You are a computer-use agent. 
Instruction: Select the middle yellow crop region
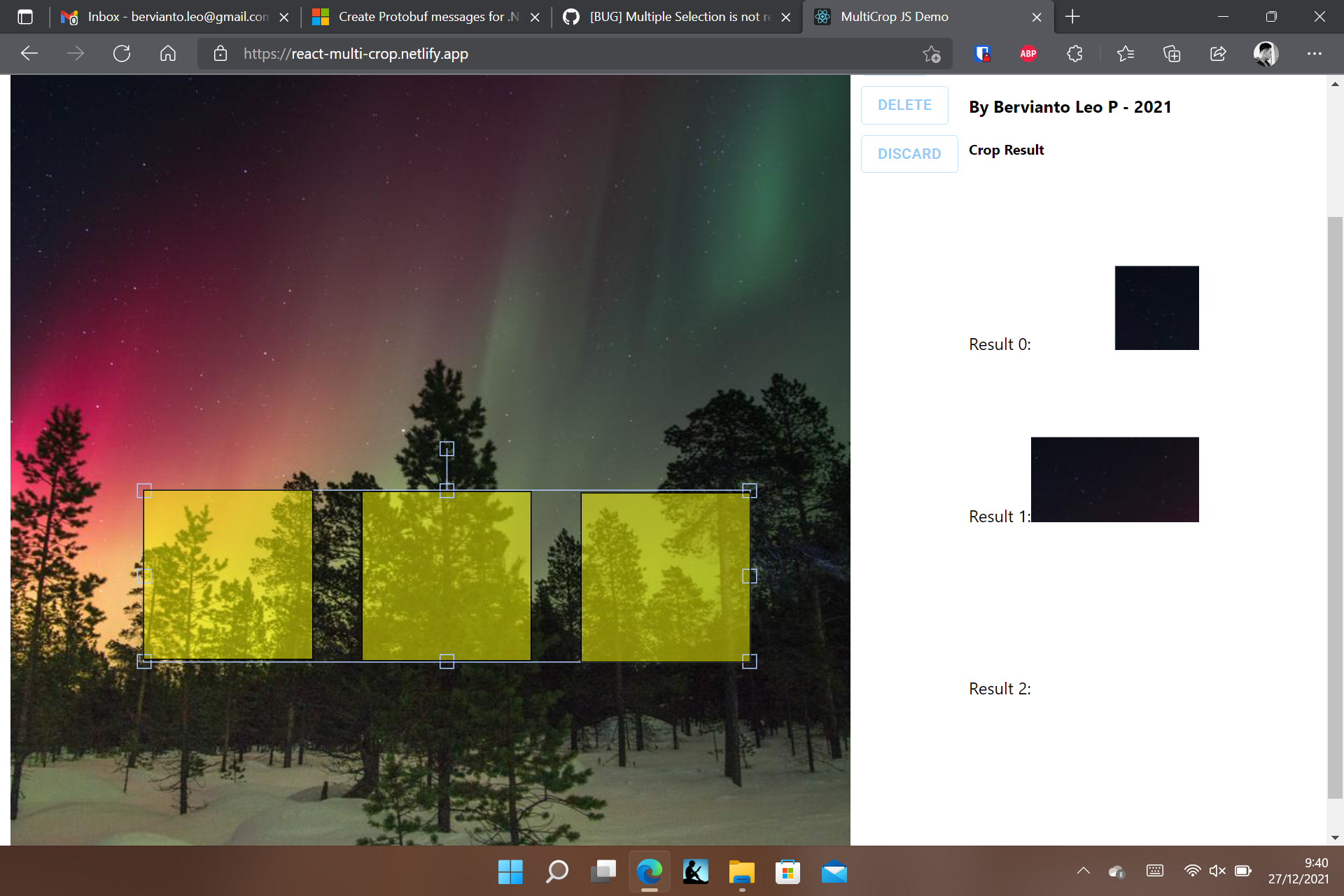coord(447,576)
